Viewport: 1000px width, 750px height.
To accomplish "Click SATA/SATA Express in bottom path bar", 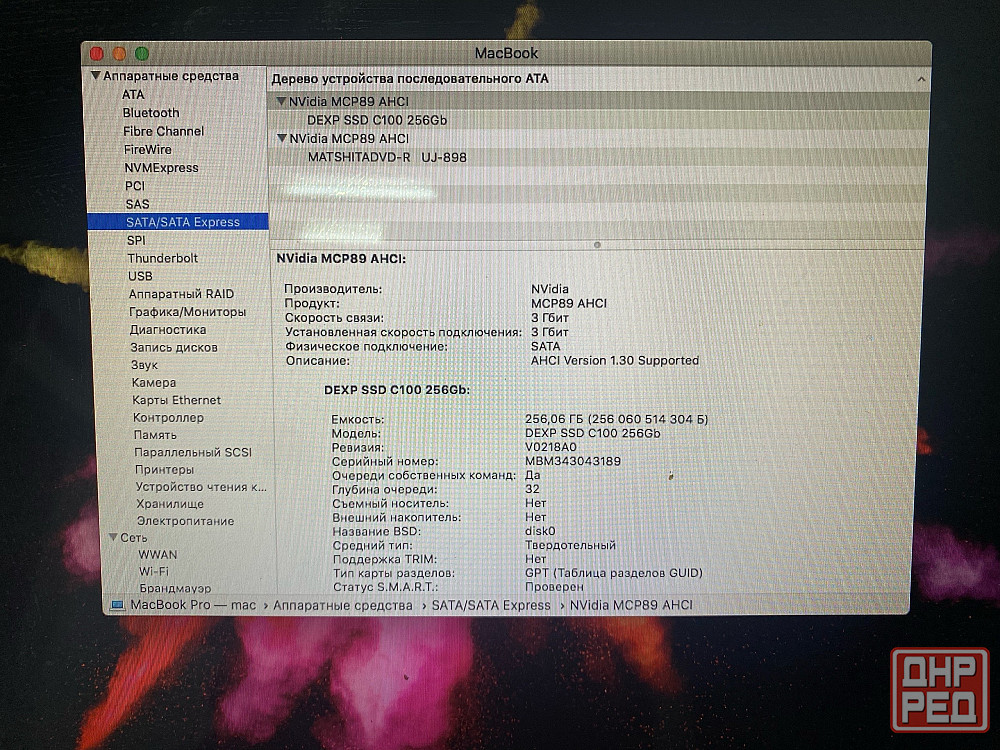I will pyautogui.click(x=490, y=605).
